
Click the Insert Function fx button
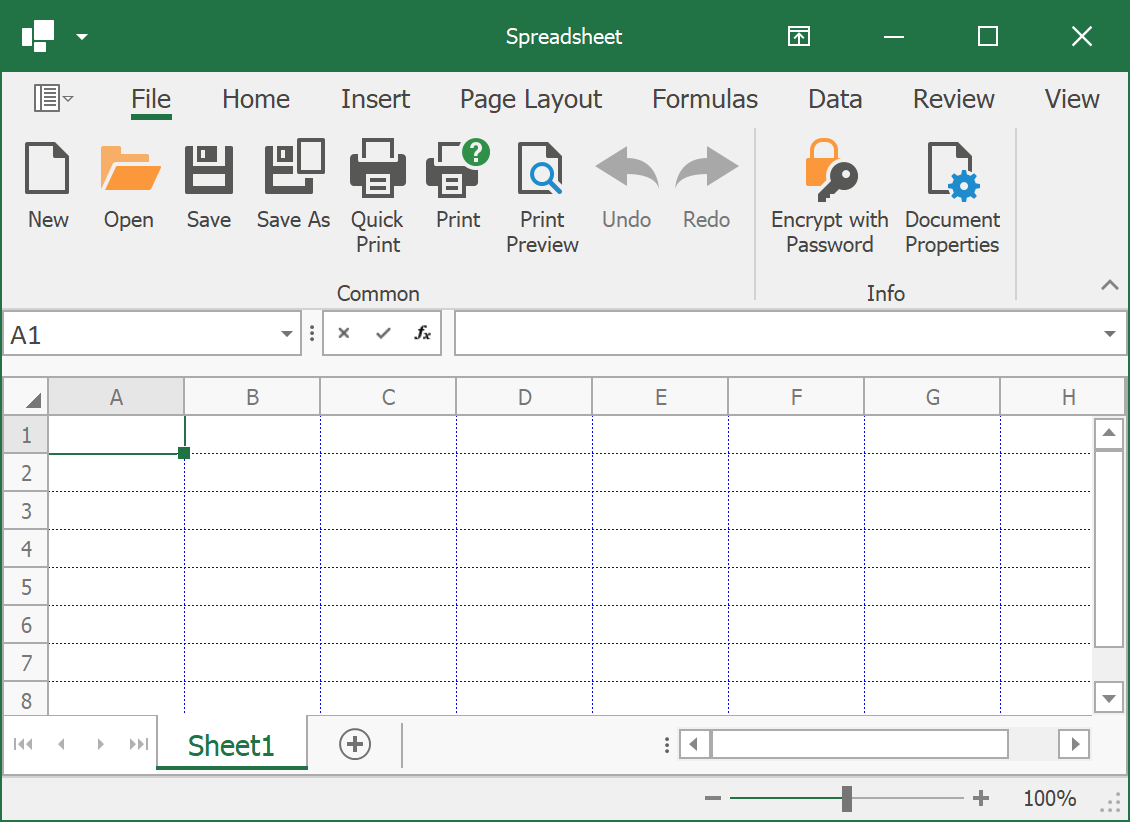coord(422,333)
